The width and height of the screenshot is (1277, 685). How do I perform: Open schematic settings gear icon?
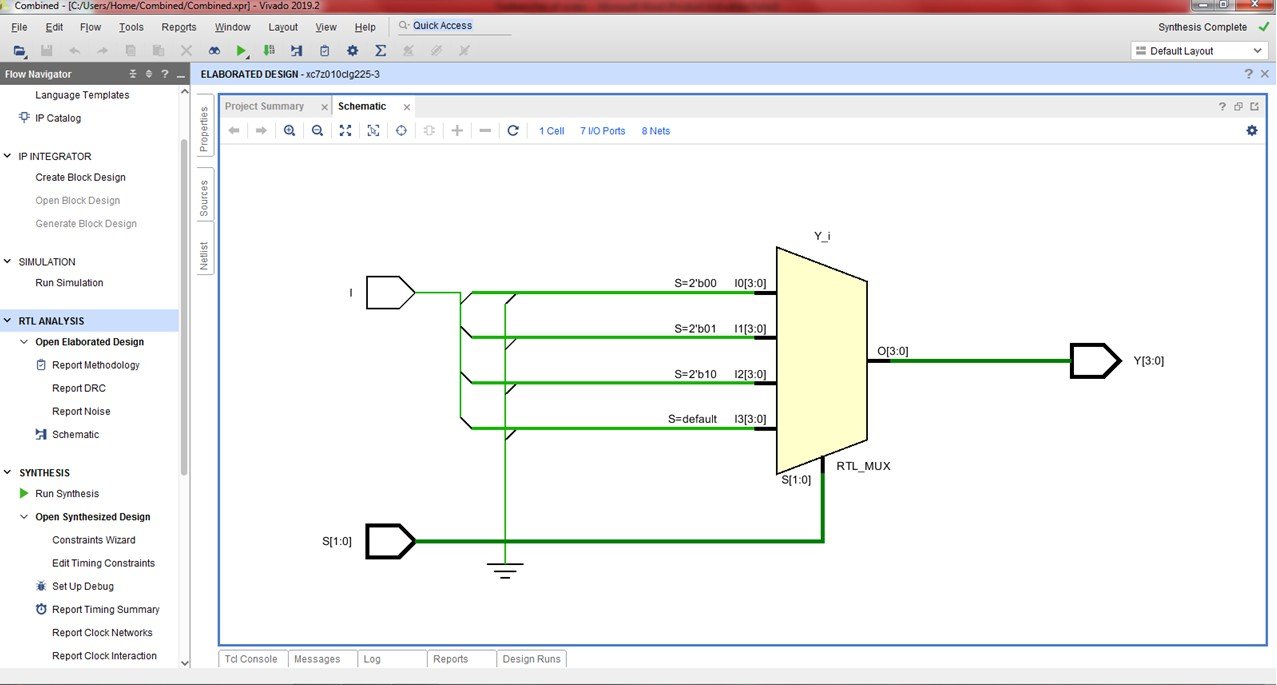coord(1251,131)
